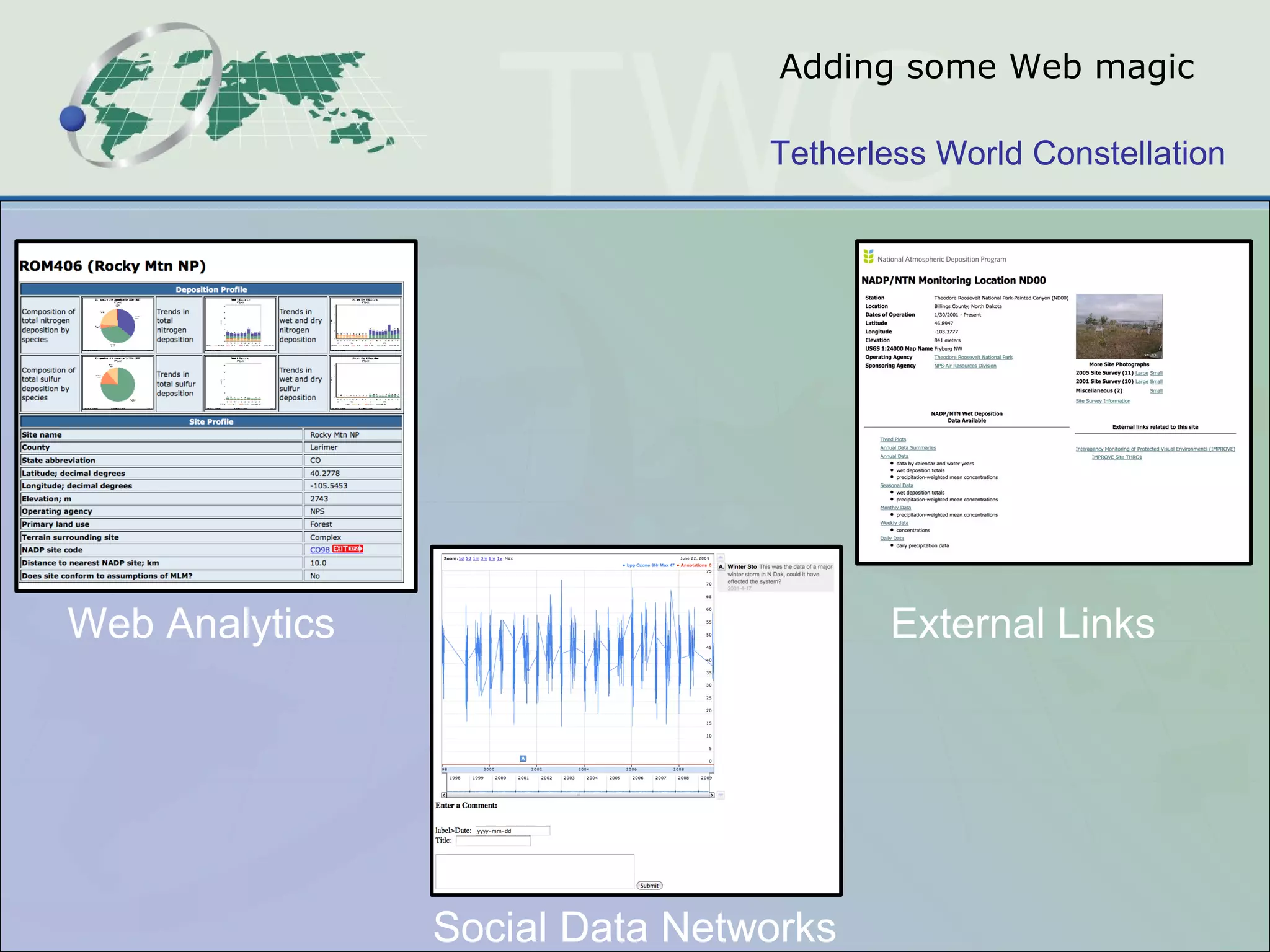Click the Rocky Mtn NP site name cell
The height and width of the screenshot is (952, 1270).
point(353,435)
